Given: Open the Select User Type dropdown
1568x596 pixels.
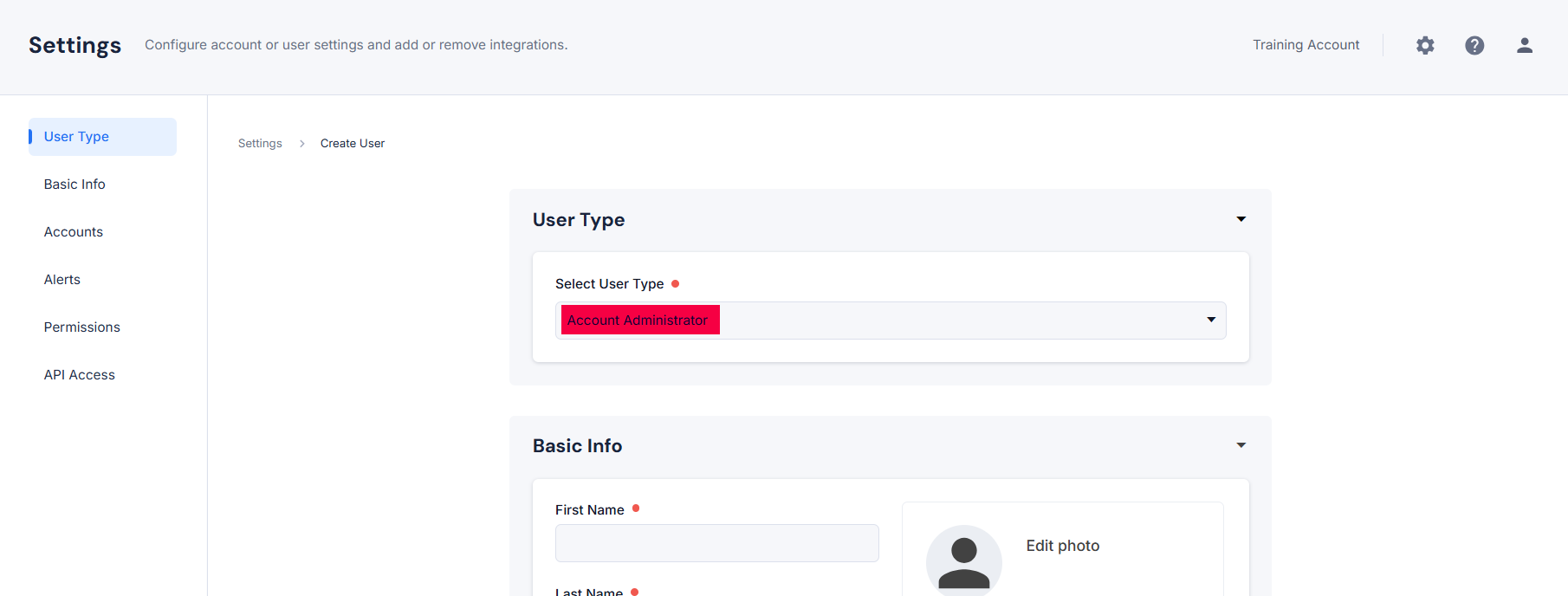Looking at the screenshot, I should (891, 321).
